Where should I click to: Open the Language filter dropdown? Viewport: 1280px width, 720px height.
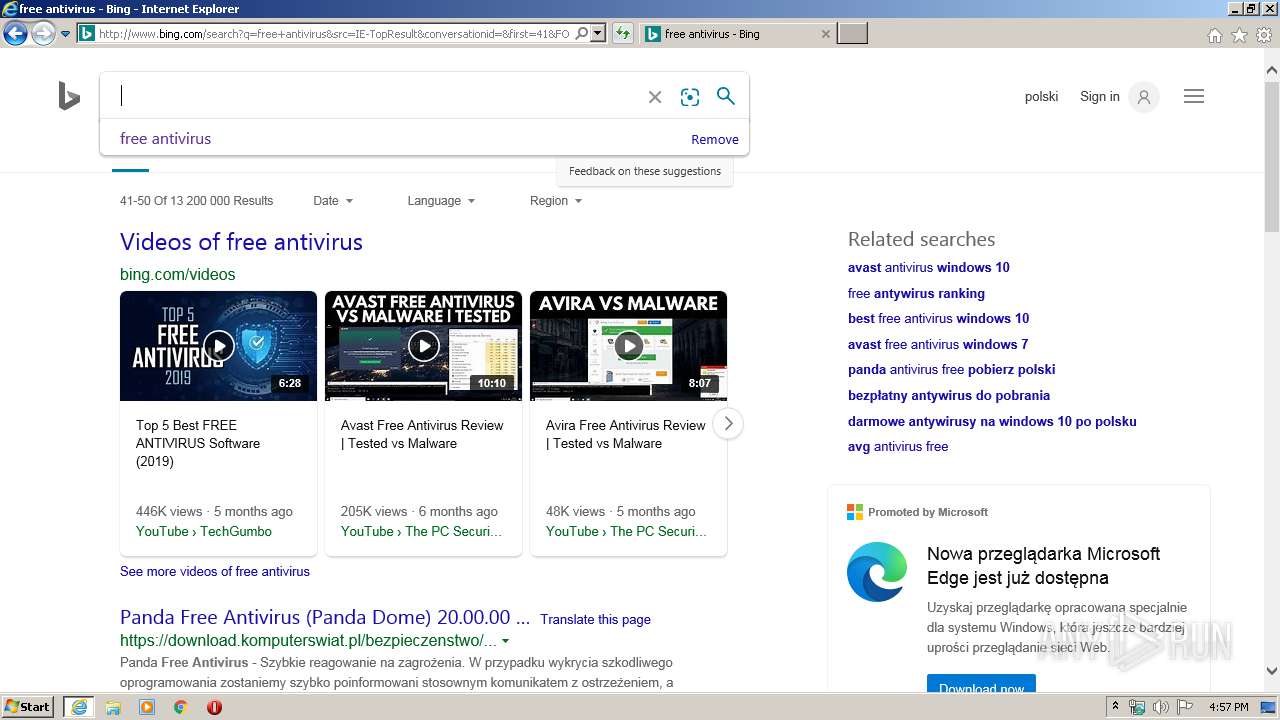(x=441, y=201)
